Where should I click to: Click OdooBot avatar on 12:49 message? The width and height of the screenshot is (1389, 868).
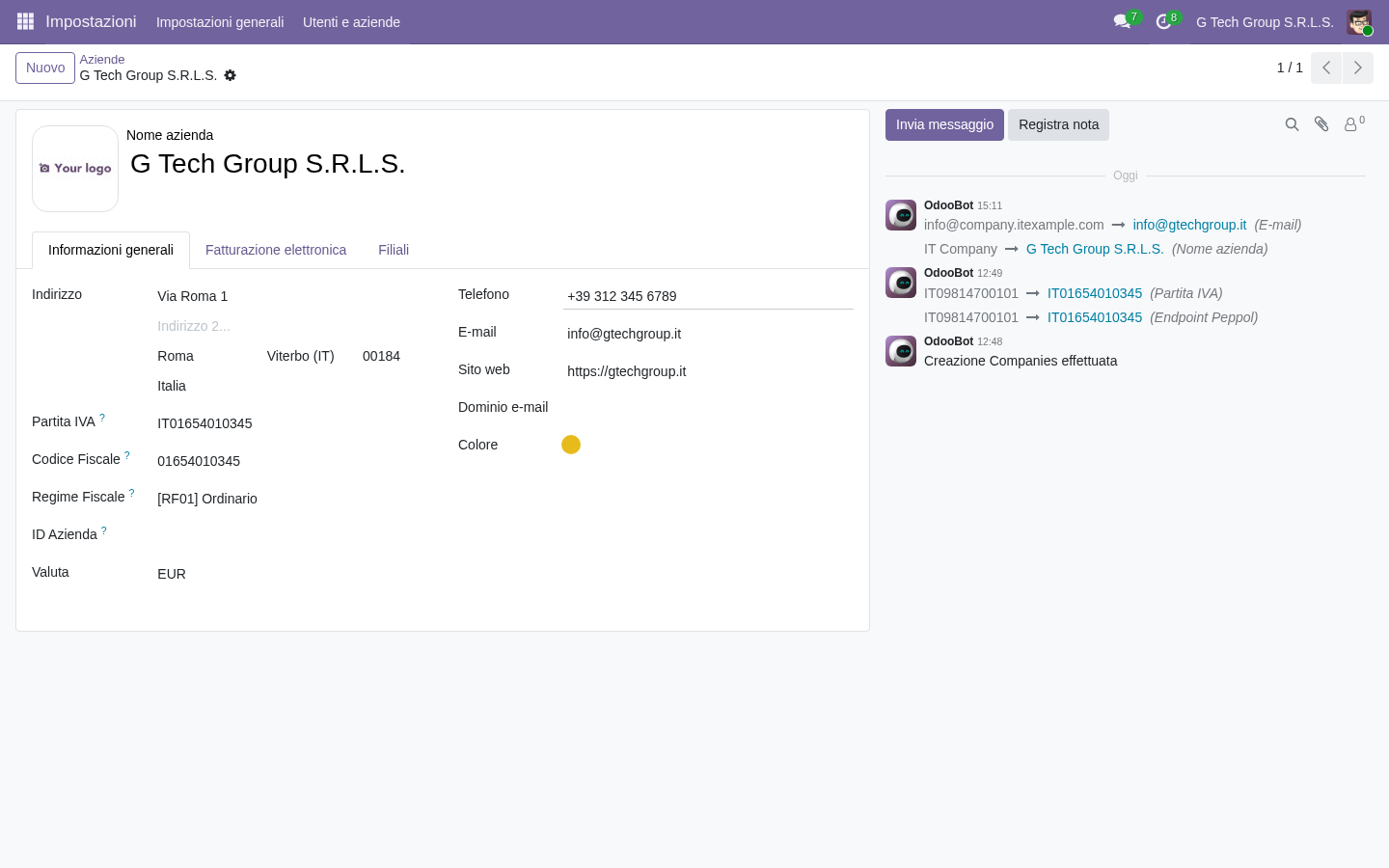(901, 283)
